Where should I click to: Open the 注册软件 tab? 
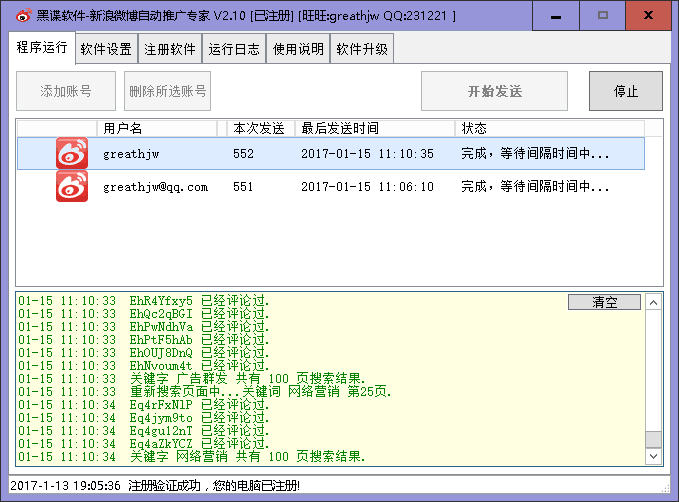point(170,49)
